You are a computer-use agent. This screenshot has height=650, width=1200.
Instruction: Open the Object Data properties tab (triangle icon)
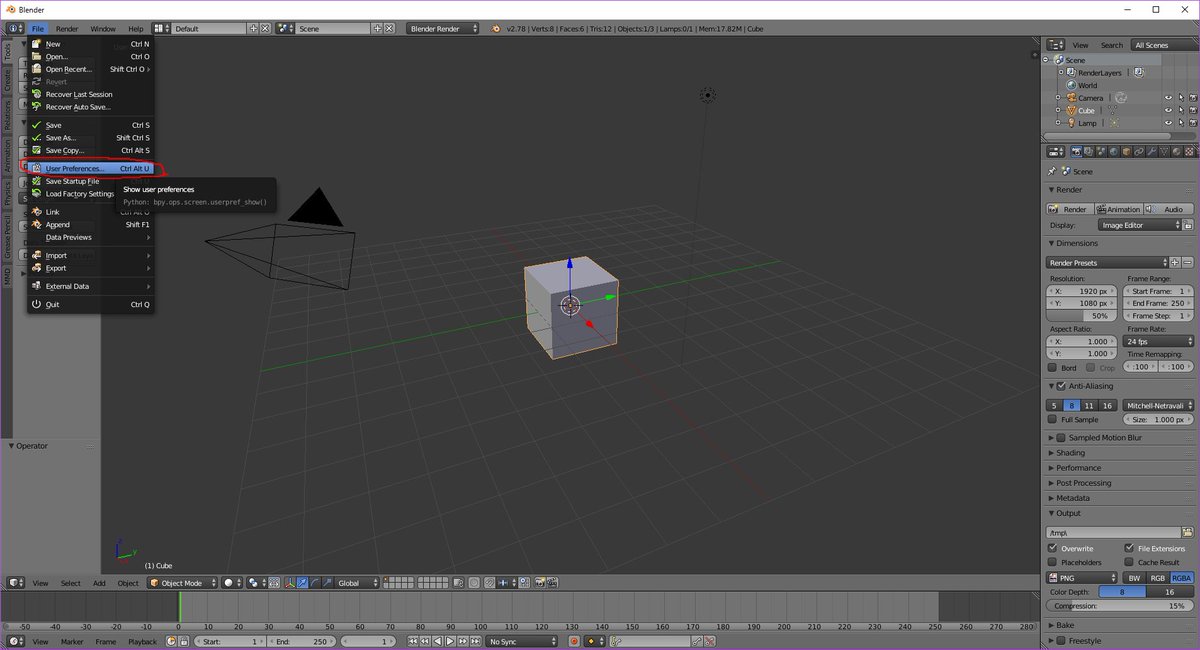tap(1164, 152)
